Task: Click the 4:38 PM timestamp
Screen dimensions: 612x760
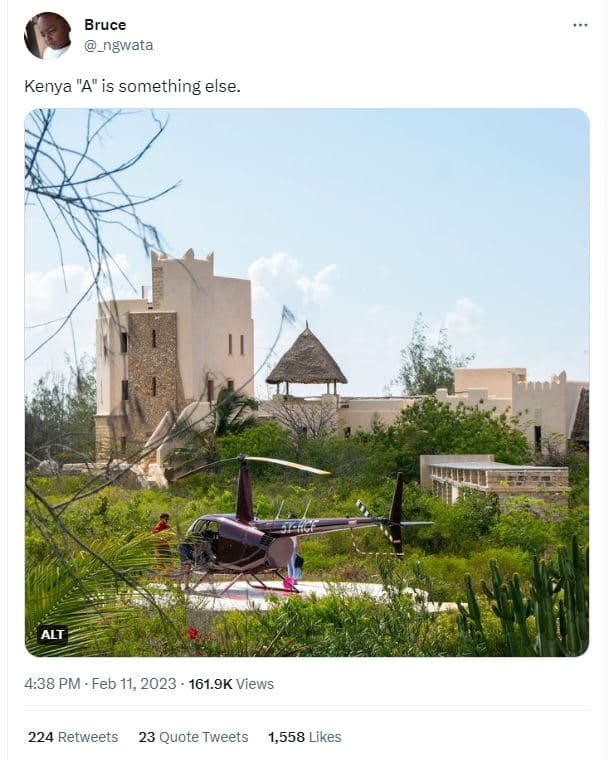Action: coord(52,683)
